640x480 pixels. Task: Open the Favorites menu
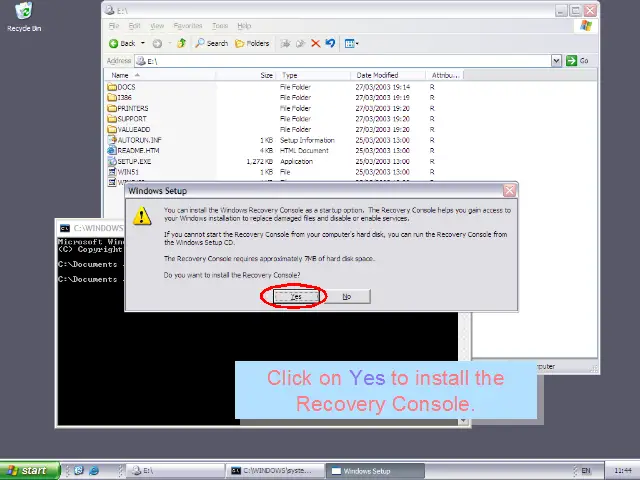188,26
